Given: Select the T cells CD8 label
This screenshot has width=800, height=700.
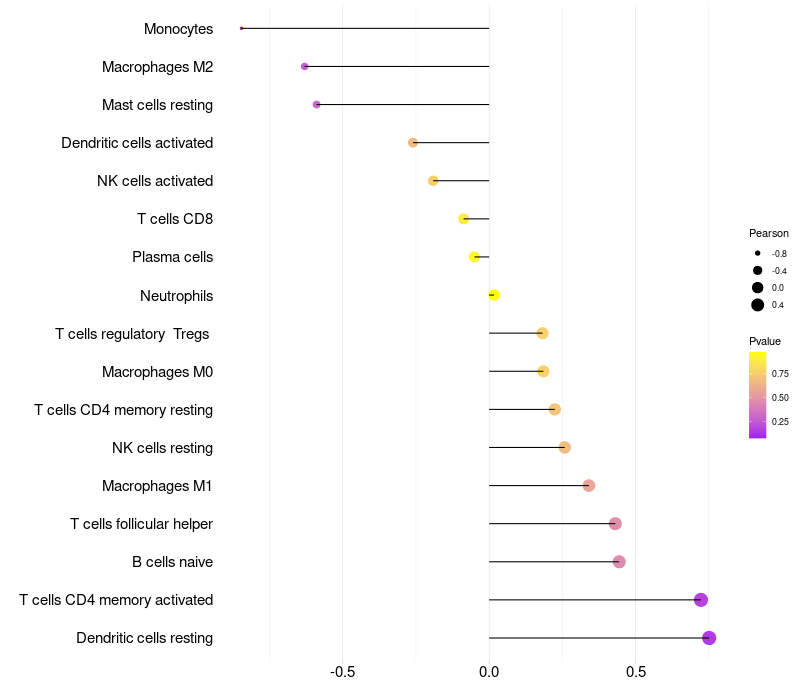Looking at the screenshot, I should click(x=175, y=219).
